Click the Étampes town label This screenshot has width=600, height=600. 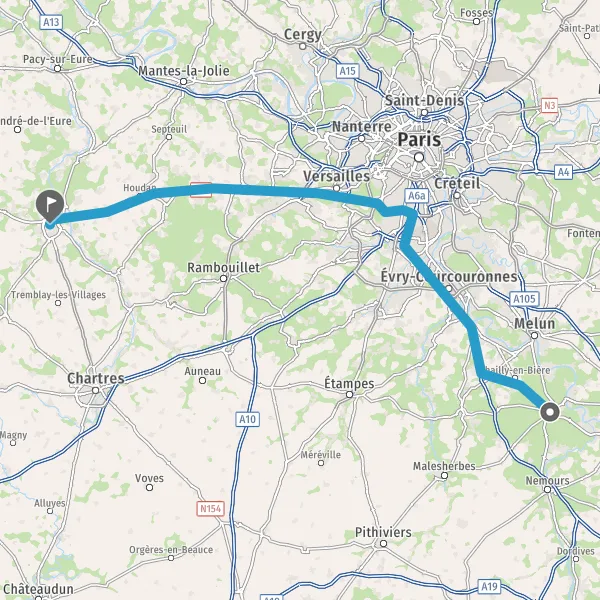(349, 383)
